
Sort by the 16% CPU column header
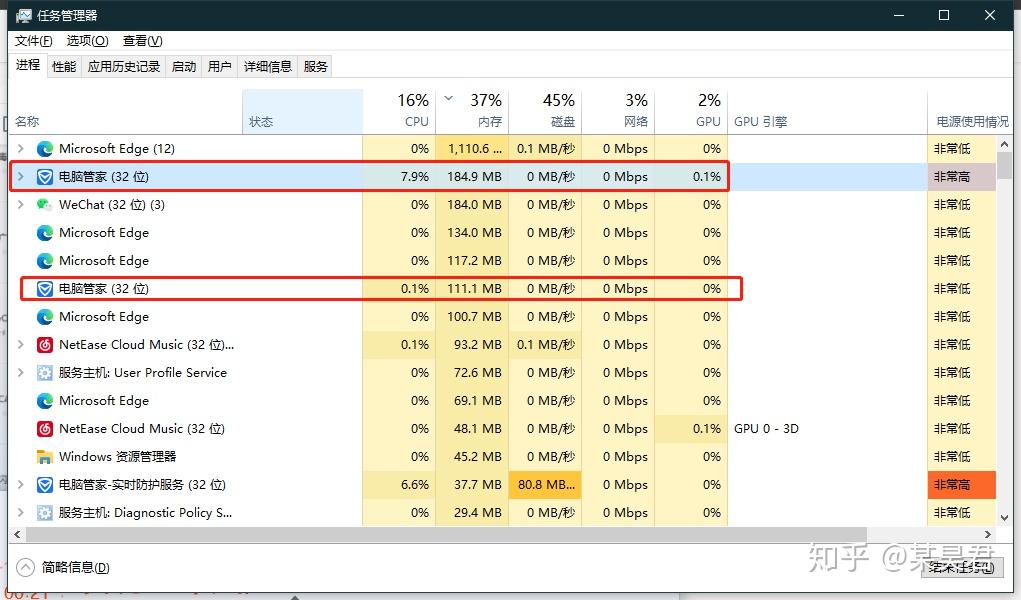399,112
